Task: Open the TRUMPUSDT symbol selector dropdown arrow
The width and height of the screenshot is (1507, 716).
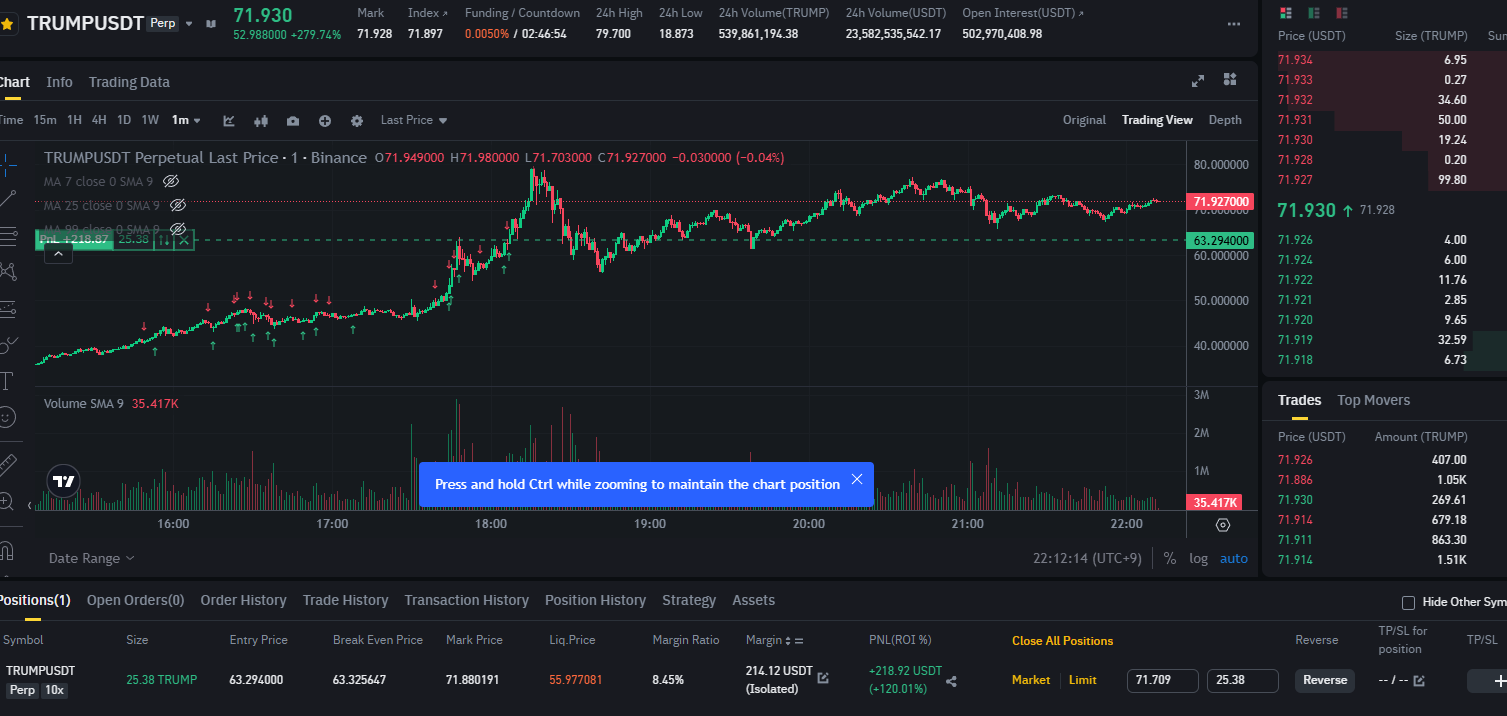Action: click(189, 24)
